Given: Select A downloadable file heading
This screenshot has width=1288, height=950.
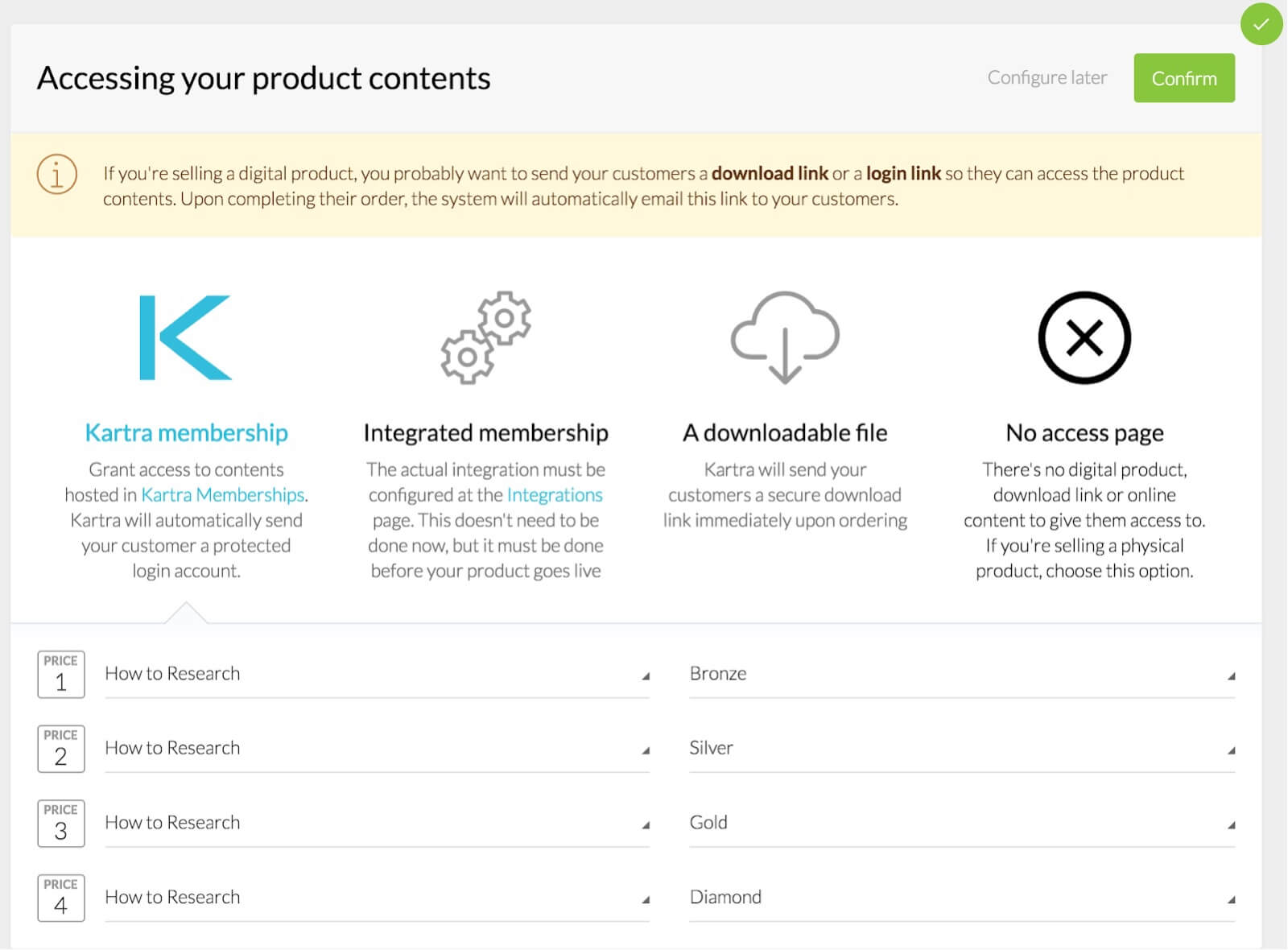Looking at the screenshot, I should point(785,432).
